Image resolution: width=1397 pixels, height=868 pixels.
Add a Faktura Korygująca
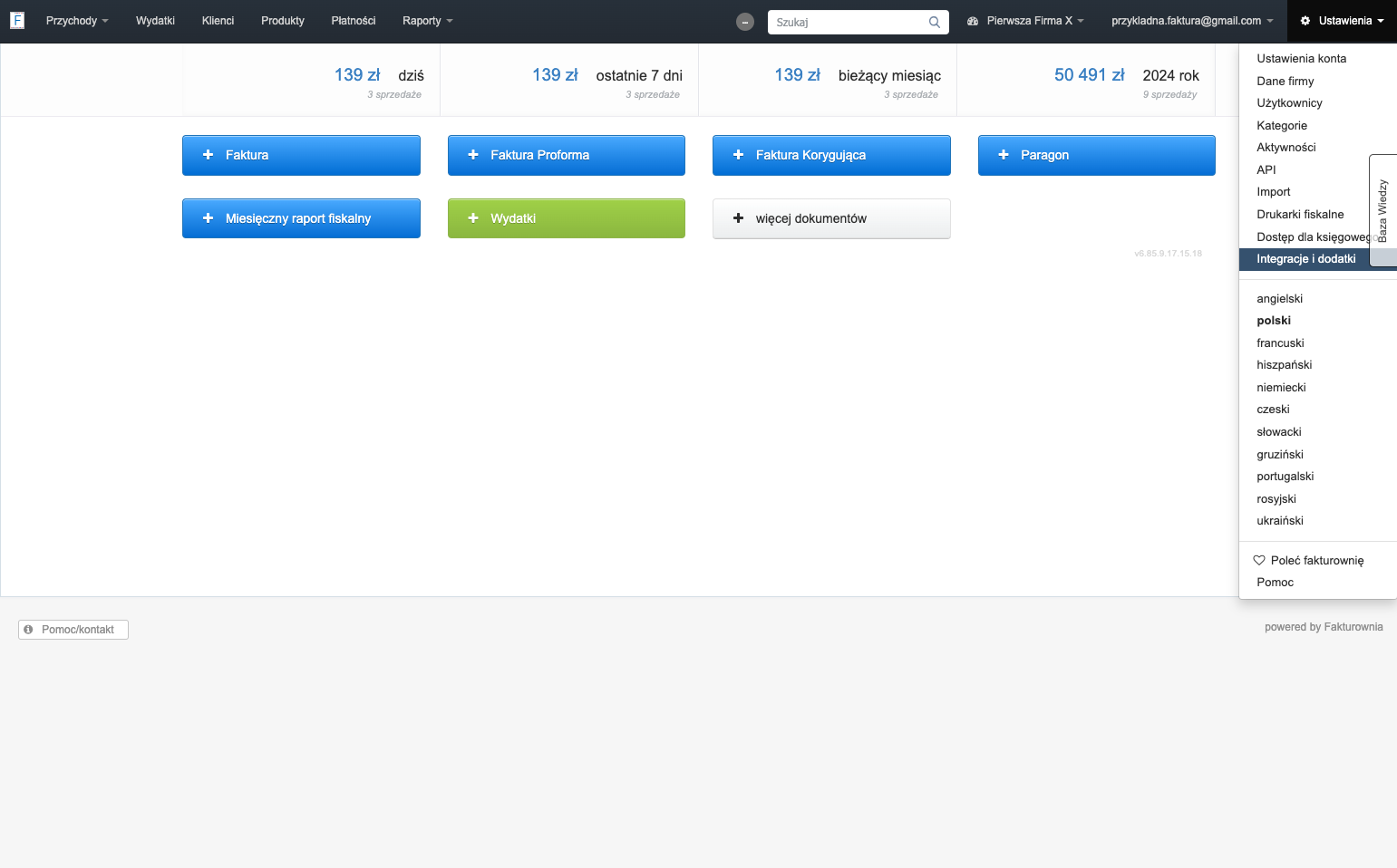pos(831,155)
